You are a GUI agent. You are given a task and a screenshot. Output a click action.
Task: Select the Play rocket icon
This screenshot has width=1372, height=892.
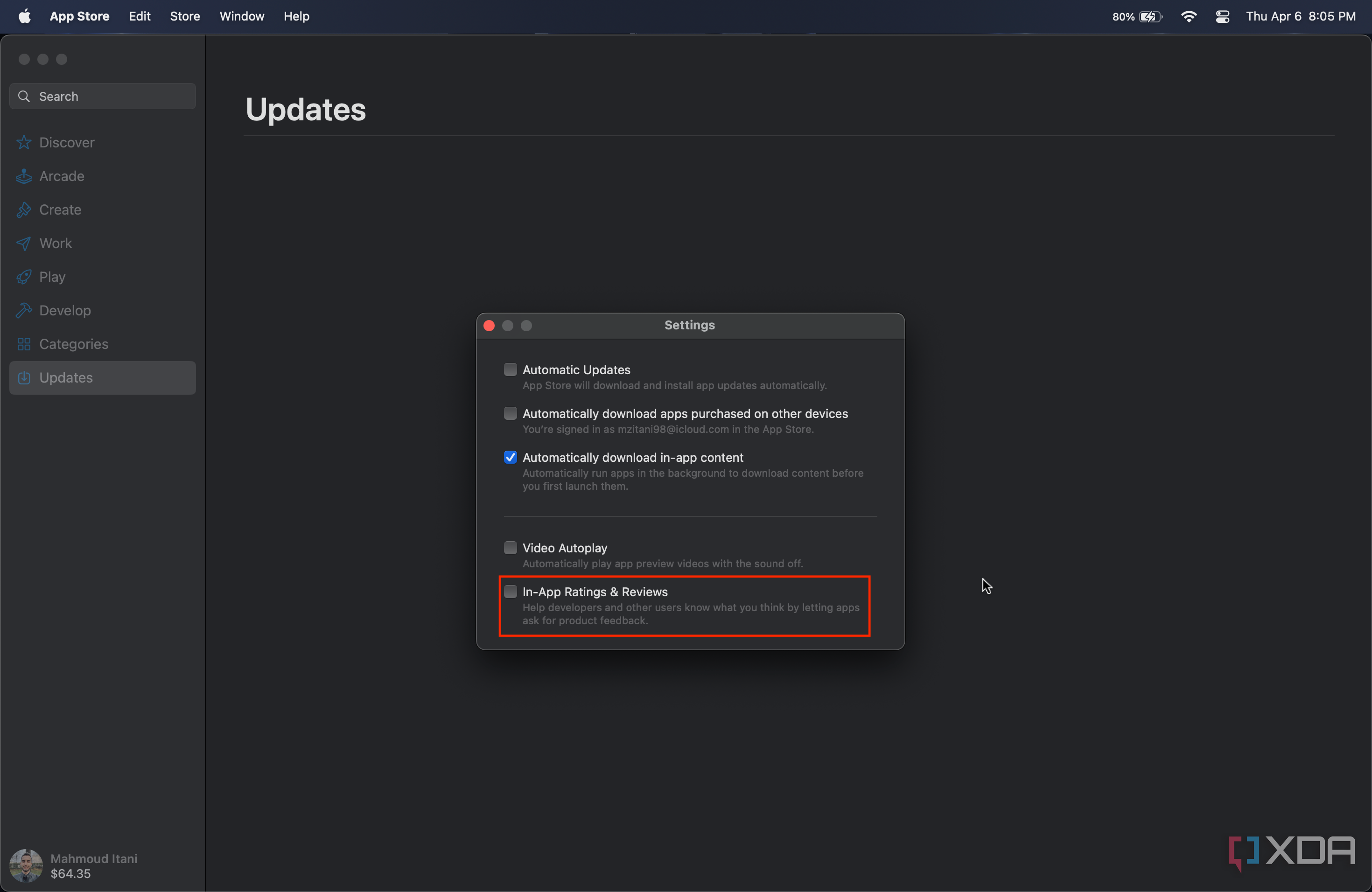(x=24, y=277)
